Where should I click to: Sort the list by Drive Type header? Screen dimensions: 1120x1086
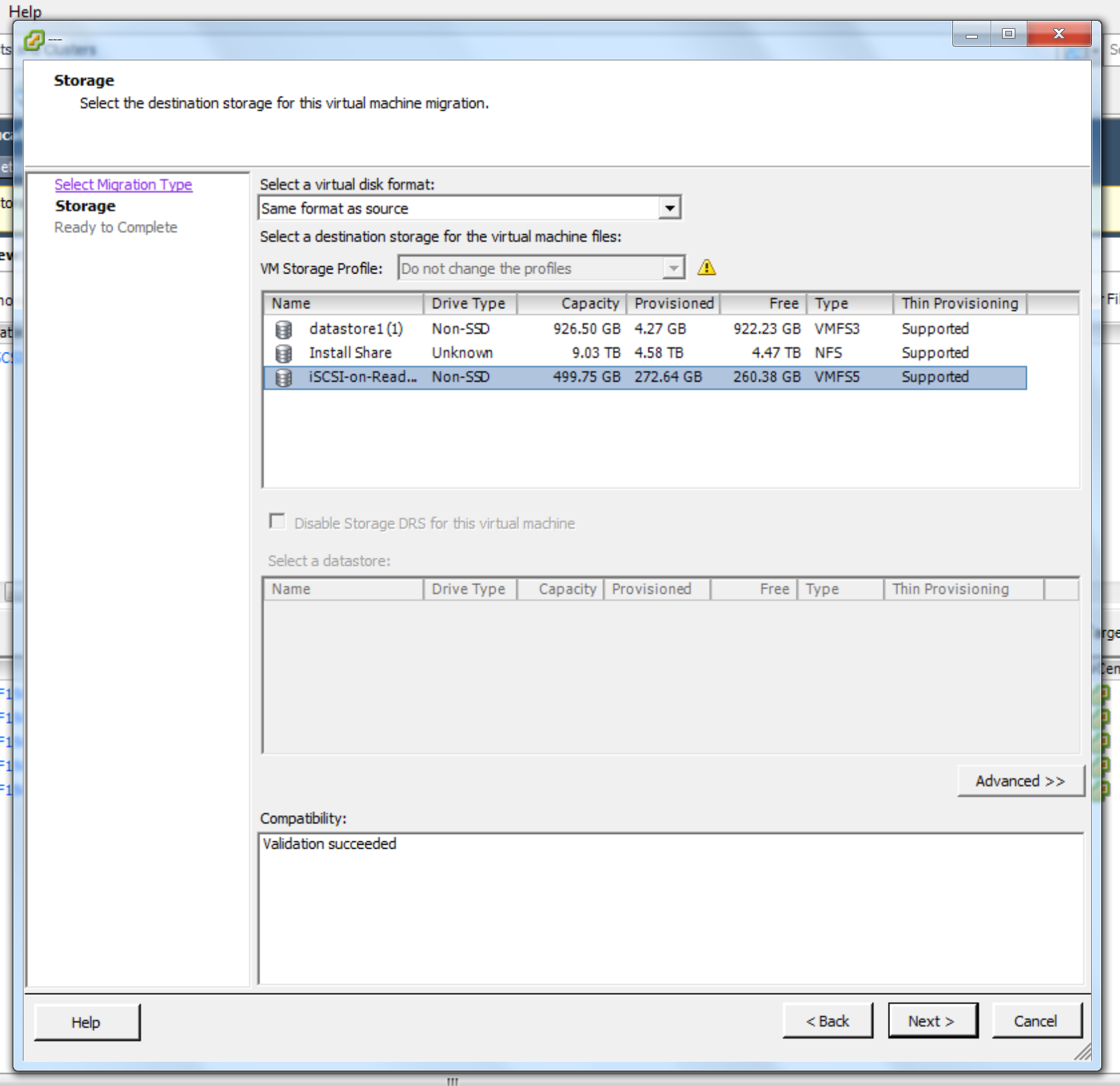coord(469,304)
